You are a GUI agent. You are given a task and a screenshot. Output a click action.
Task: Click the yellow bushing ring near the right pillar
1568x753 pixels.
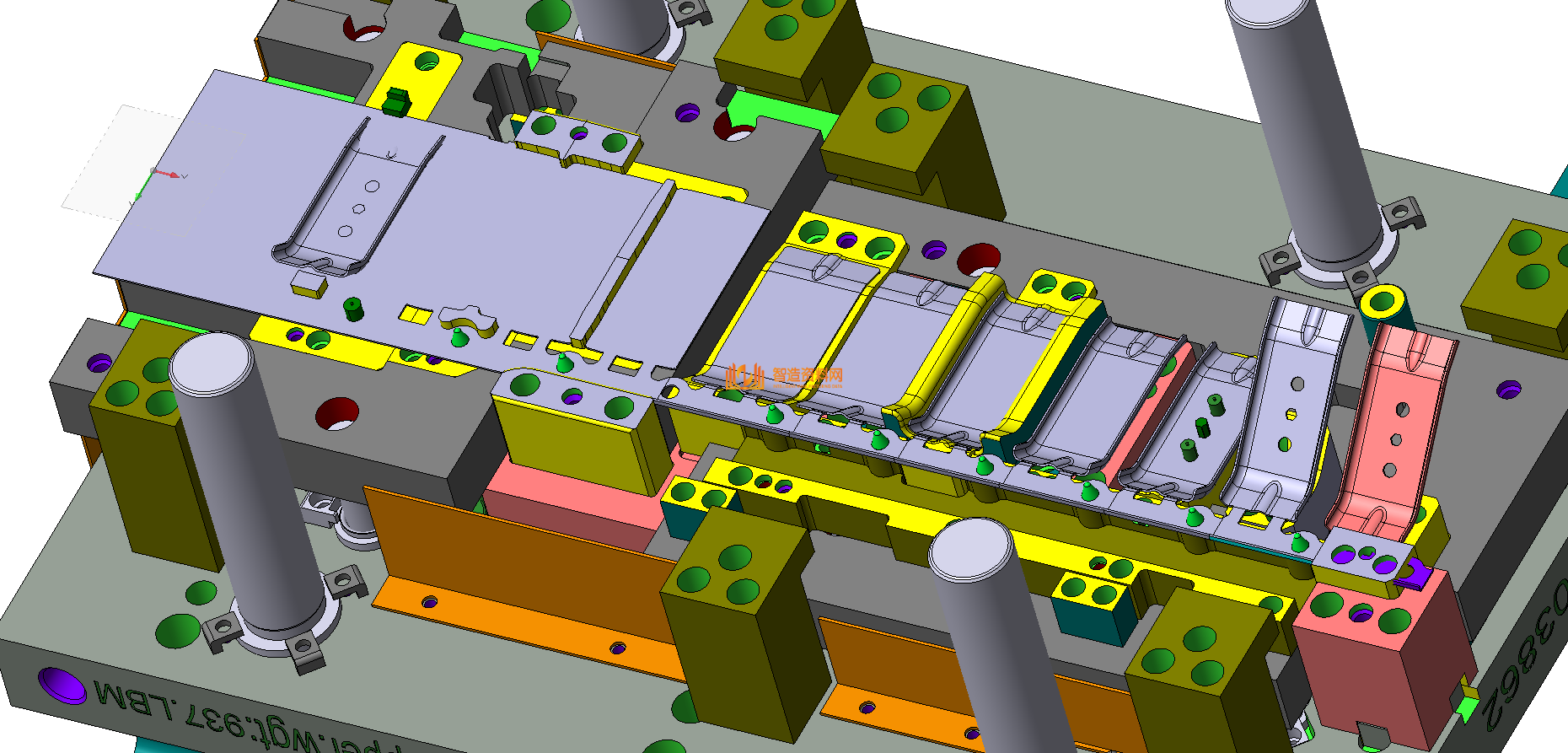[x=1382, y=301]
